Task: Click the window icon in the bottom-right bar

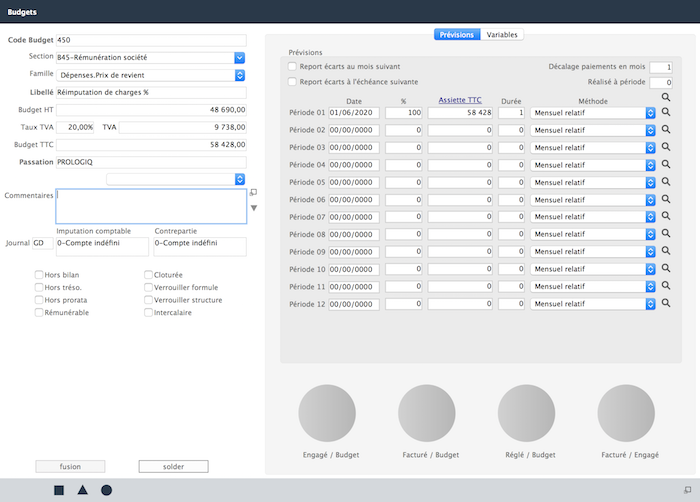Action: (x=688, y=490)
